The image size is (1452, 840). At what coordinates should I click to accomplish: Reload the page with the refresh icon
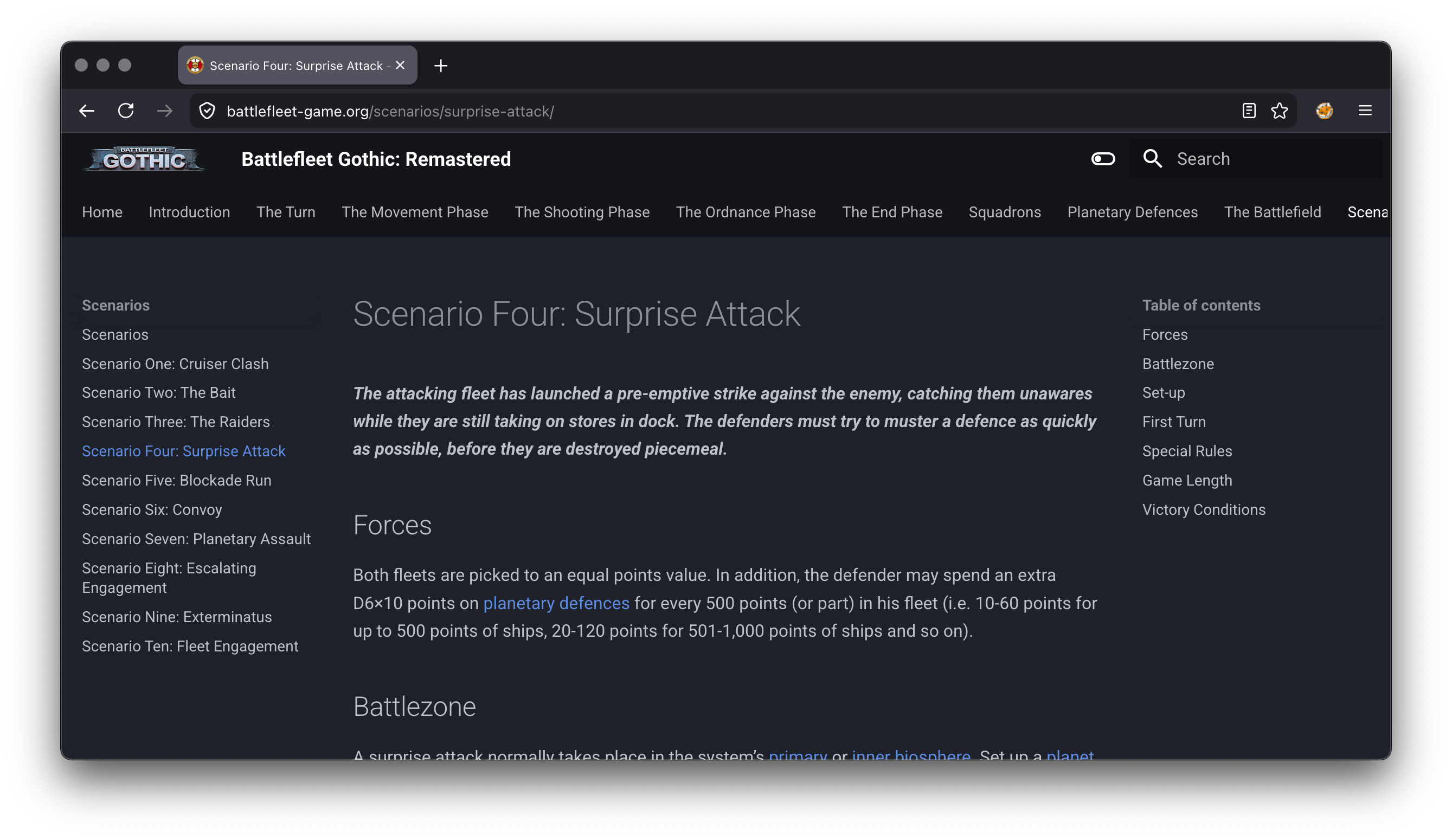(x=126, y=111)
